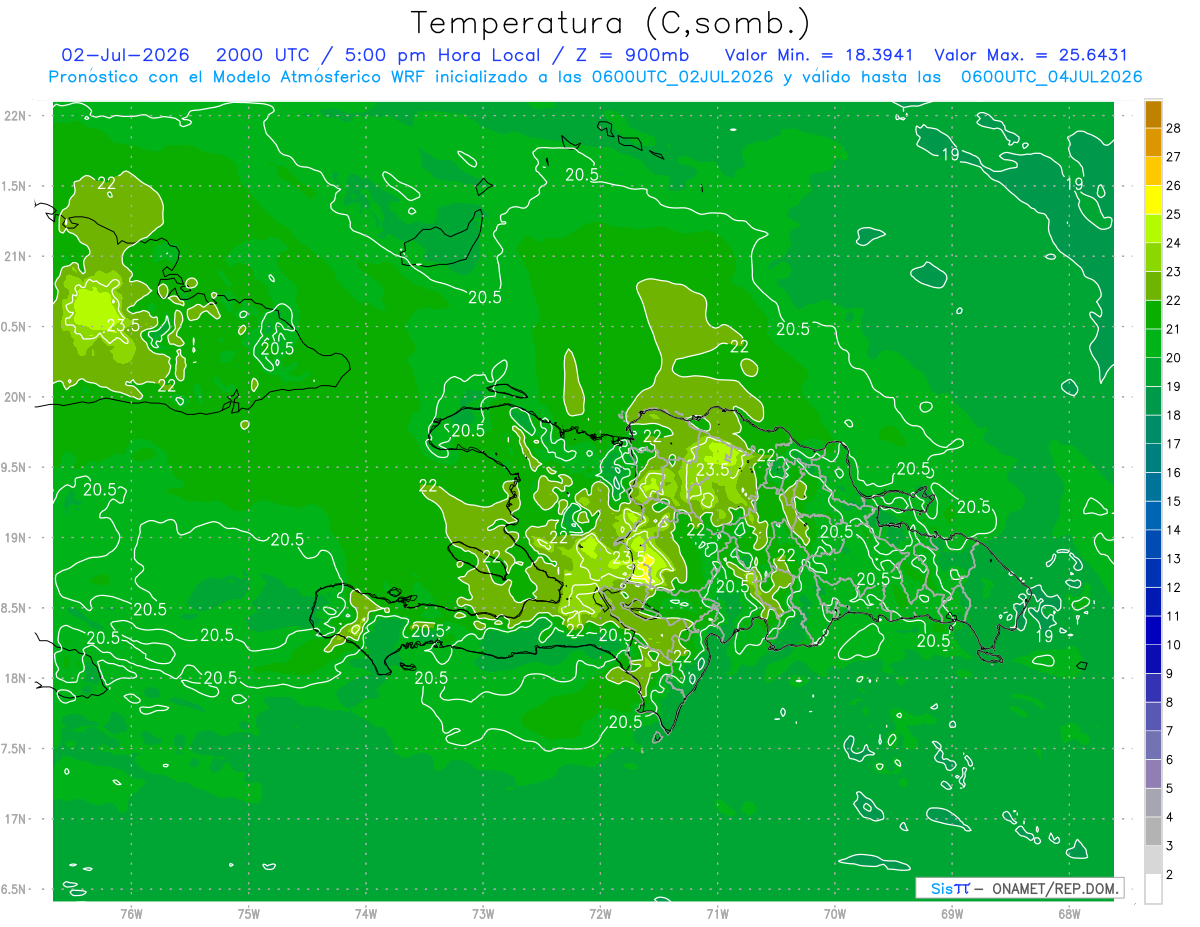Click the Valor Max. = 25.6431 text
1200x927 pixels.
(1031, 55)
